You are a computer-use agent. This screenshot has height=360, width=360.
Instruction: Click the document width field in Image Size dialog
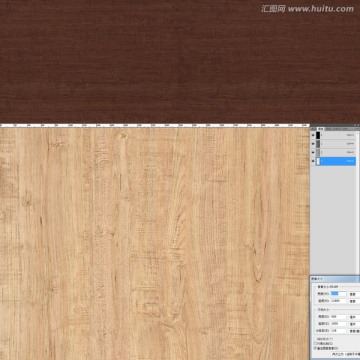338,317
